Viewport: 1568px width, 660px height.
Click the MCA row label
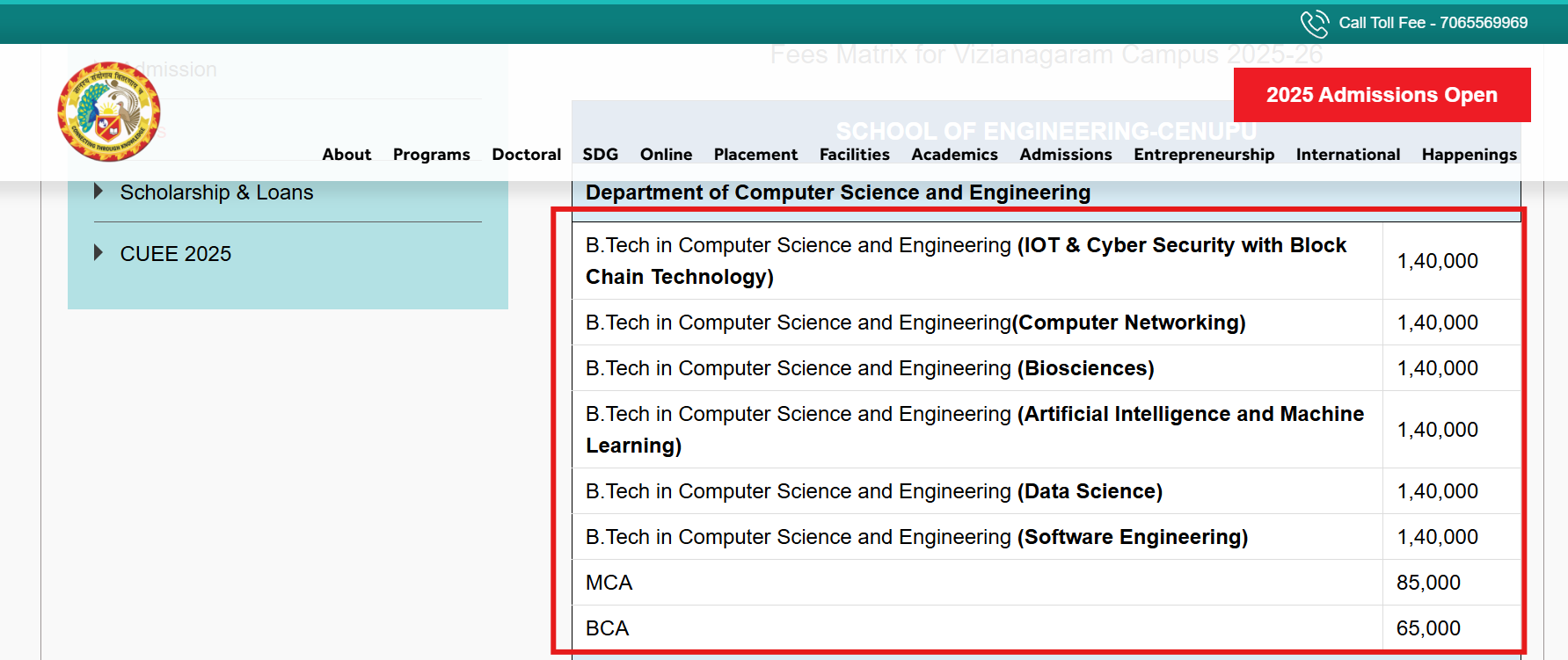[609, 583]
